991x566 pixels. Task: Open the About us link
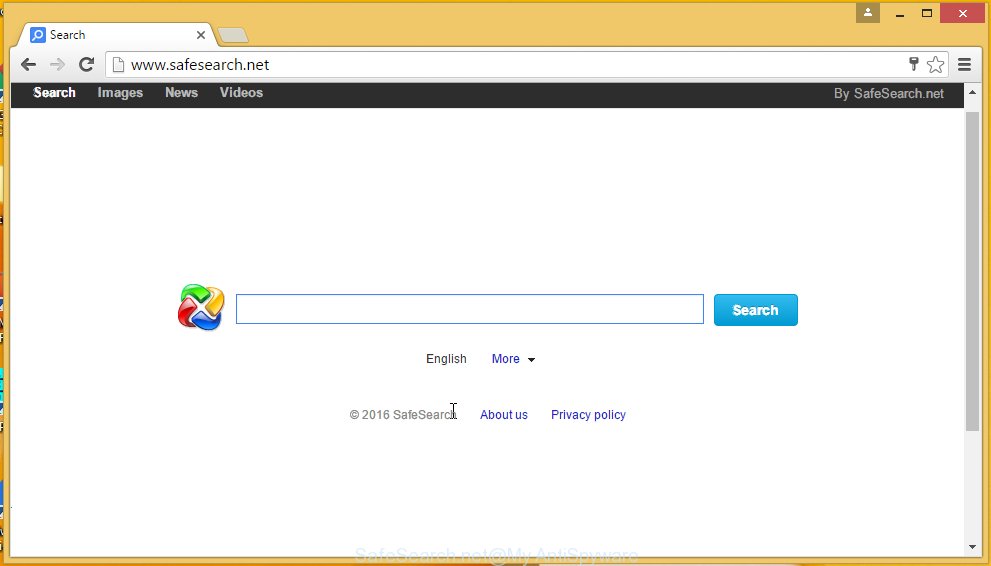[504, 415]
